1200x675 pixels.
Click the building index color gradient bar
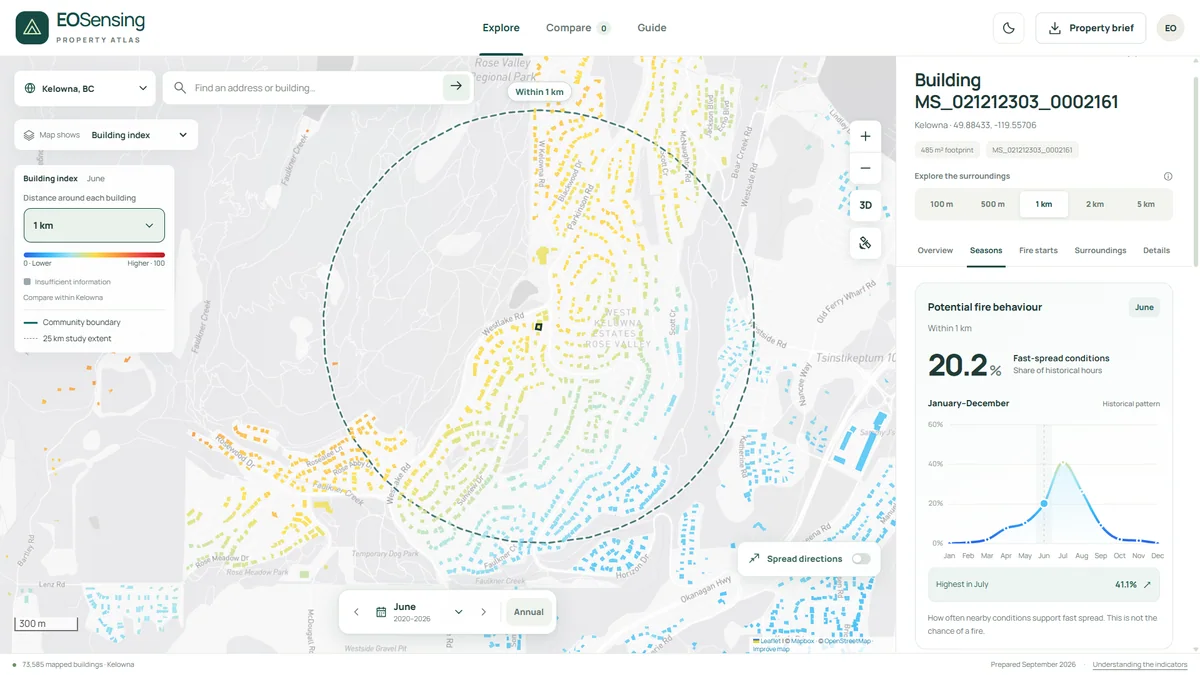tap(94, 255)
